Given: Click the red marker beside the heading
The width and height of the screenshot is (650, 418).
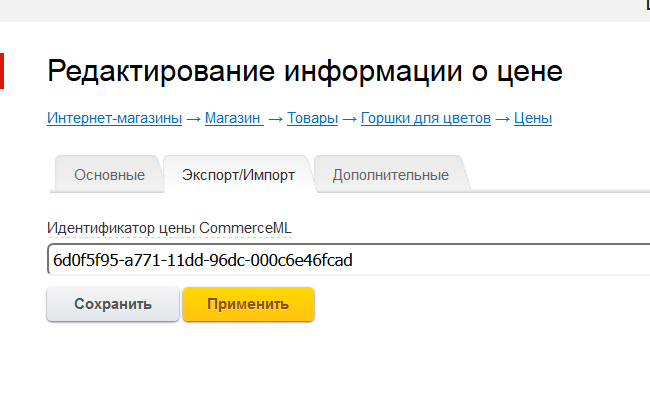Looking at the screenshot, I should [x=2, y=71].
